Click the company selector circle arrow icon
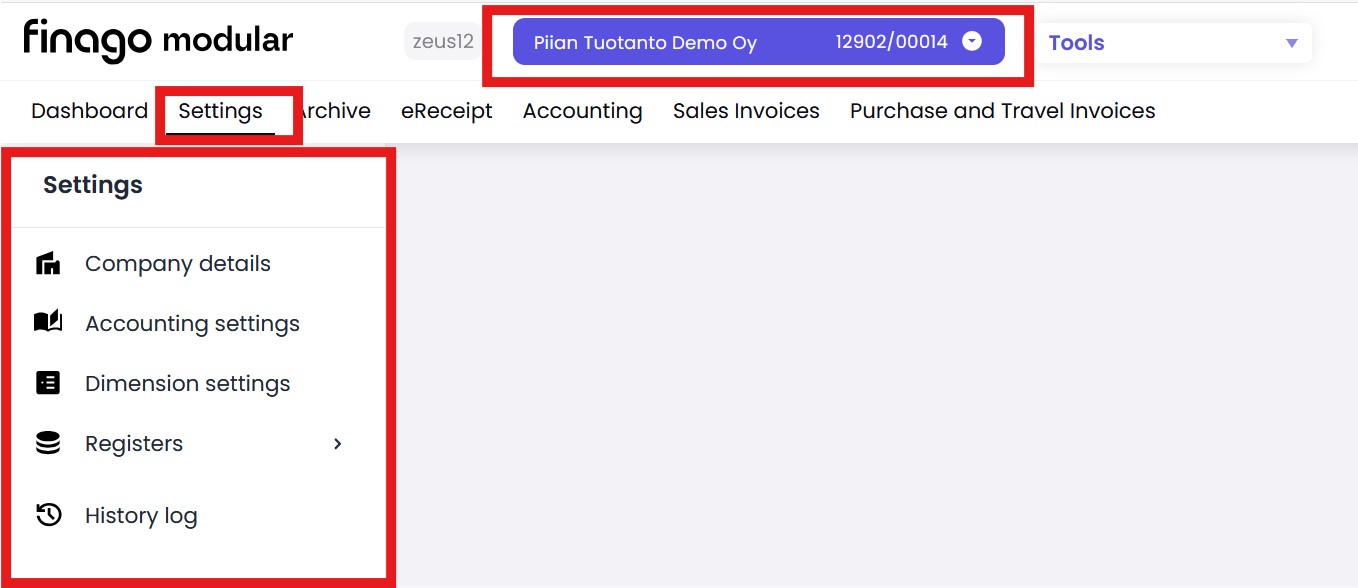The image size is (1358, 588). (972, 42)
